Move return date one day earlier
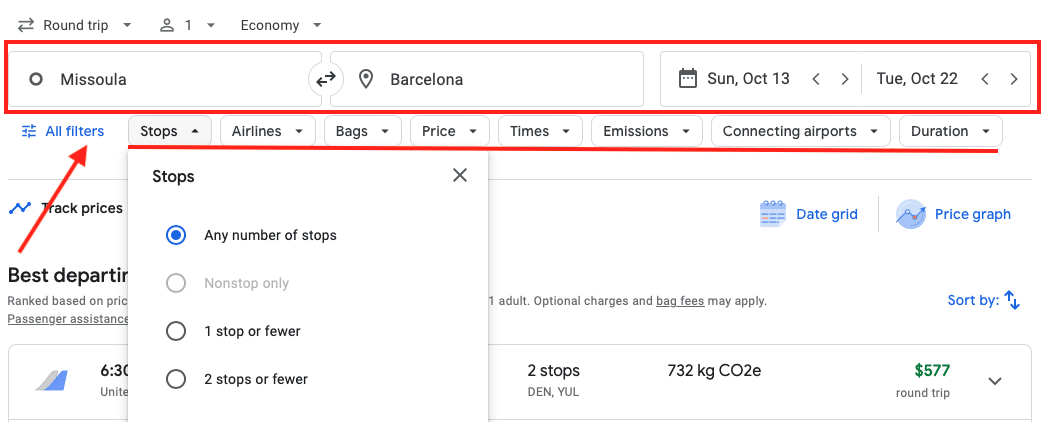Image resolution: width=1061 pixels, height=422 pixels. [x=985, y=79]
